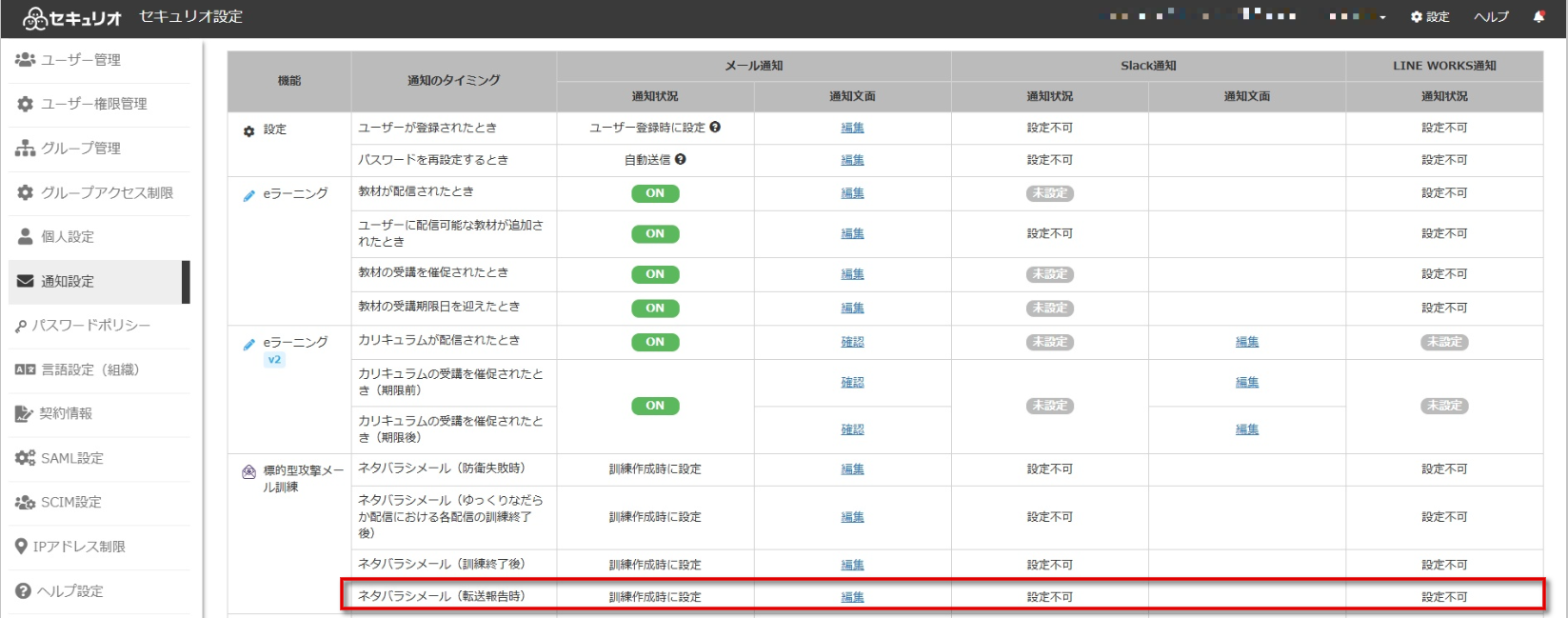This screenshot has height=618, width=1568.
Task: Click Slack 未設定 badge for カリキュラム催促 rows
Action: (x=1049, y=406)
